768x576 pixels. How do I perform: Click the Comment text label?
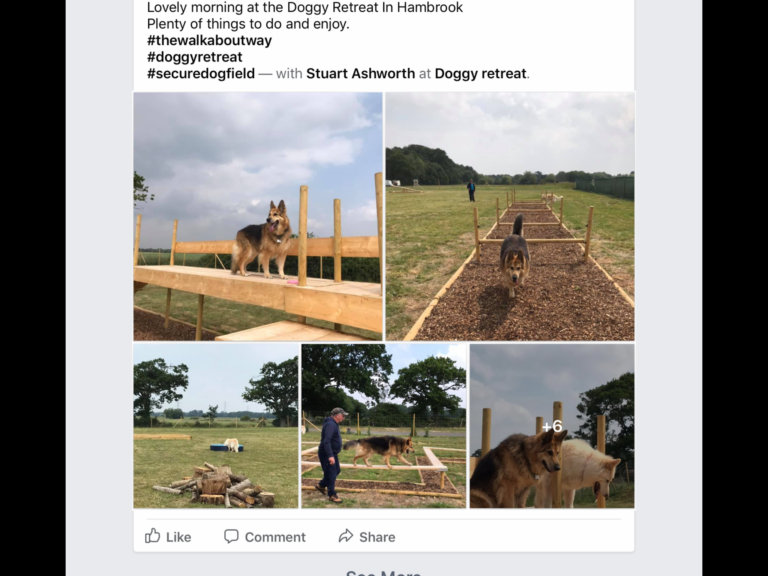coord(275,537)
